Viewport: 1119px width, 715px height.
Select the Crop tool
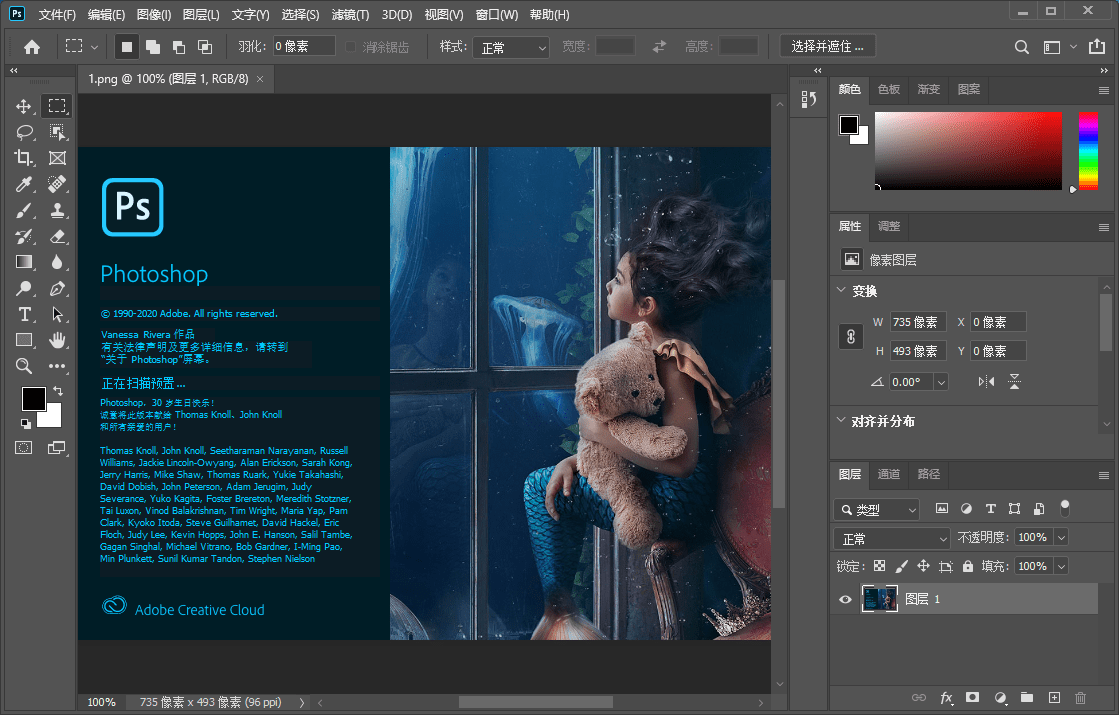pyautogui.click(x=24, y=158)
